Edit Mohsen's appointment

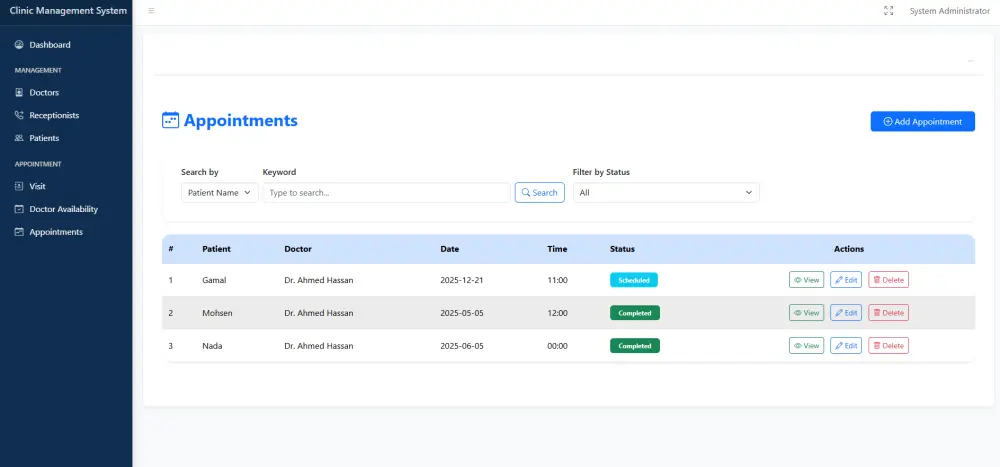[846, 313]
